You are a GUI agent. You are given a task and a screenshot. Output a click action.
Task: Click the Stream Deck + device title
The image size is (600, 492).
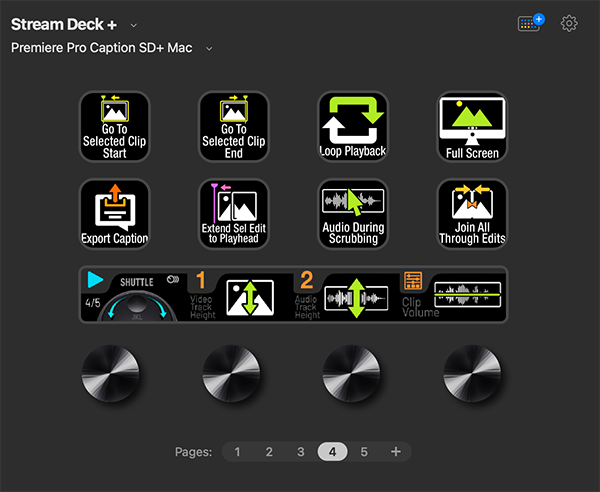tap(64, 24)
